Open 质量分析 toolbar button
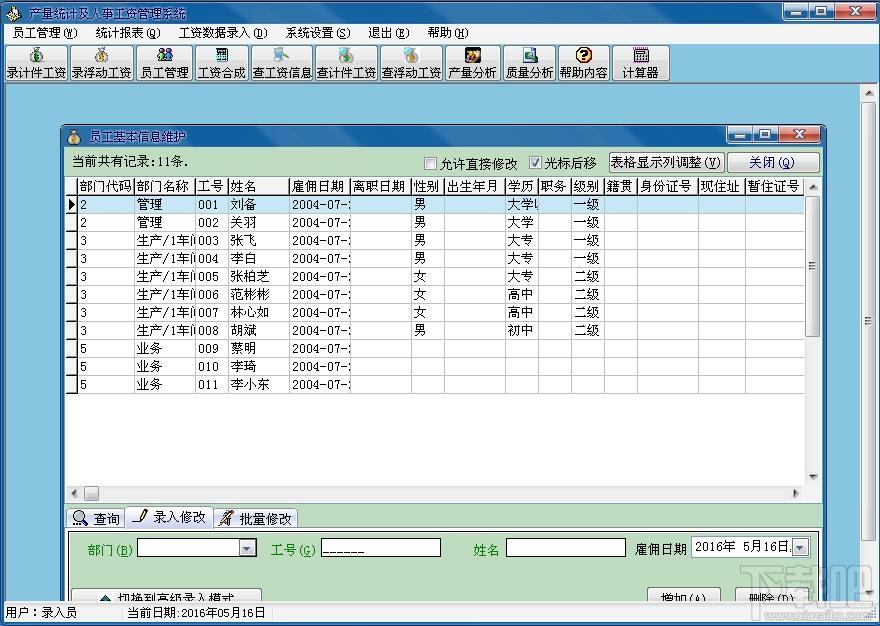 529,63
